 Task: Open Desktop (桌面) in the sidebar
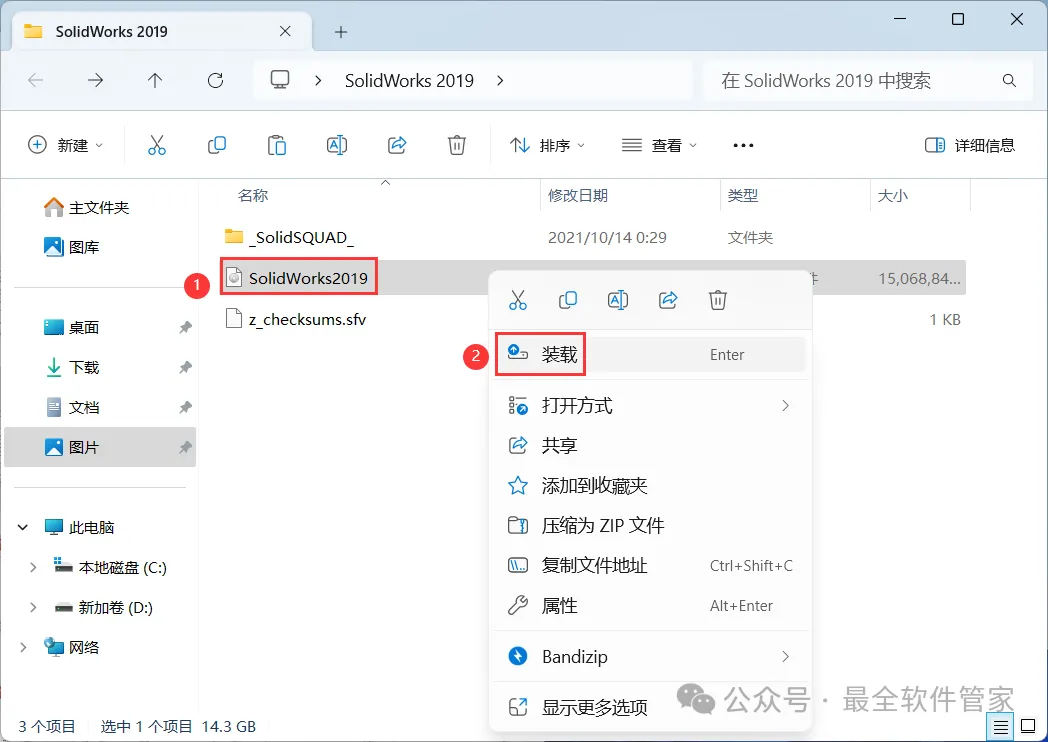coord(71,328)
